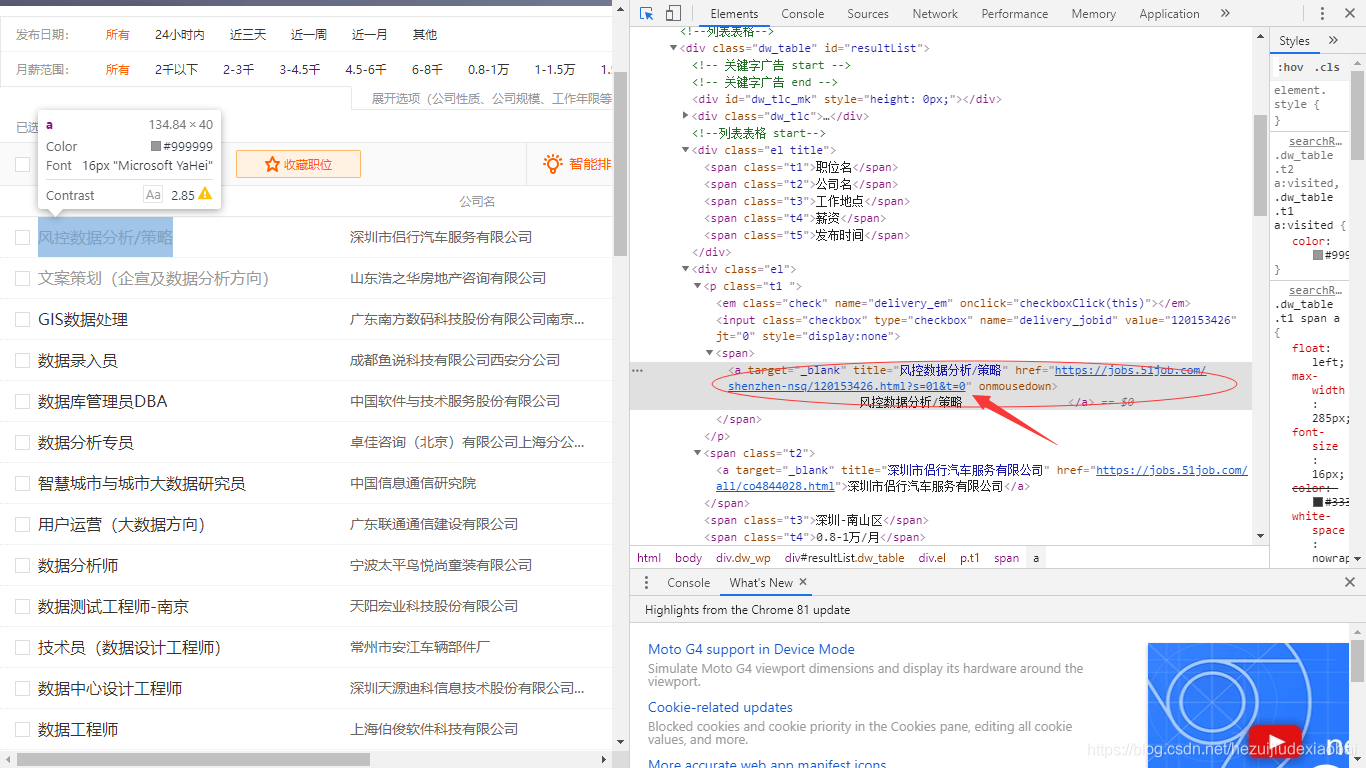This screenshot has height=768, width=1366.
Task: Select the Styles pane tab
Action: click(x=1294, y=41)
